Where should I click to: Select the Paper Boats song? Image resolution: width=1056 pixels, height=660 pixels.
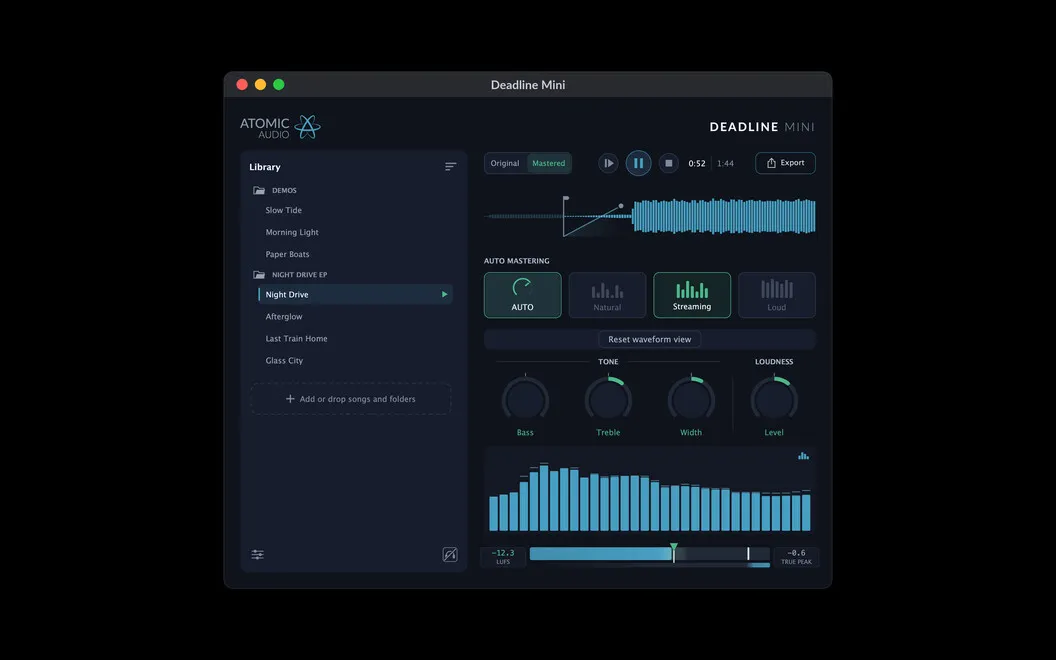[x=288, y=254]
